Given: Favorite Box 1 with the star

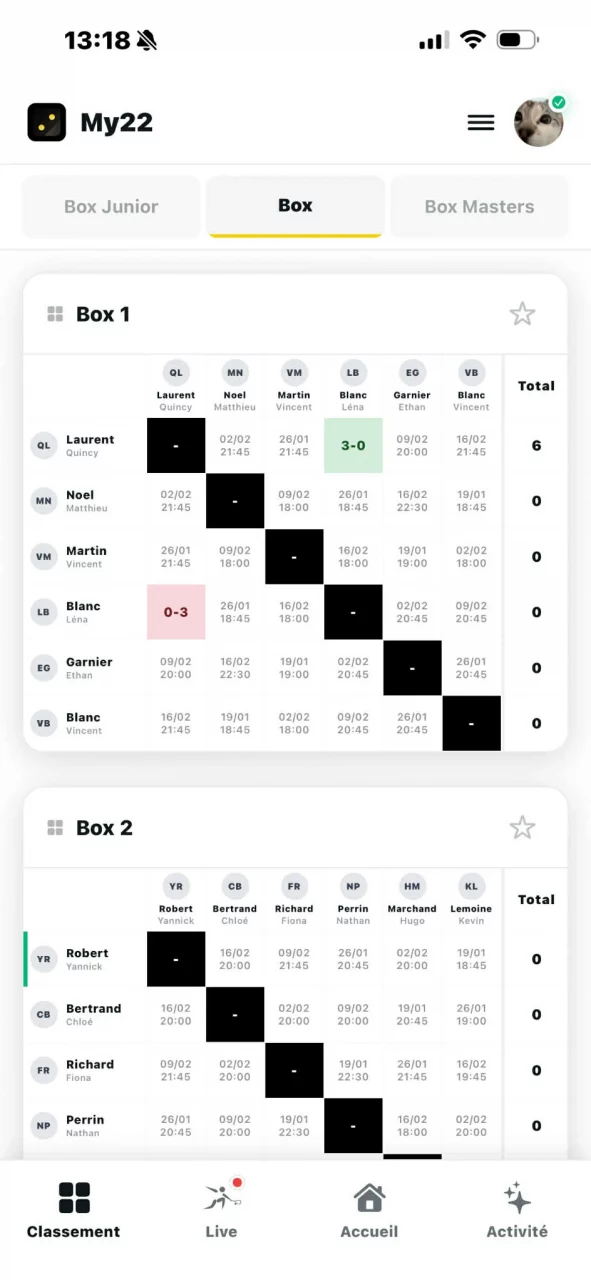Looking at the screenshot, I should pyautogui.click(x=522, y=314).
